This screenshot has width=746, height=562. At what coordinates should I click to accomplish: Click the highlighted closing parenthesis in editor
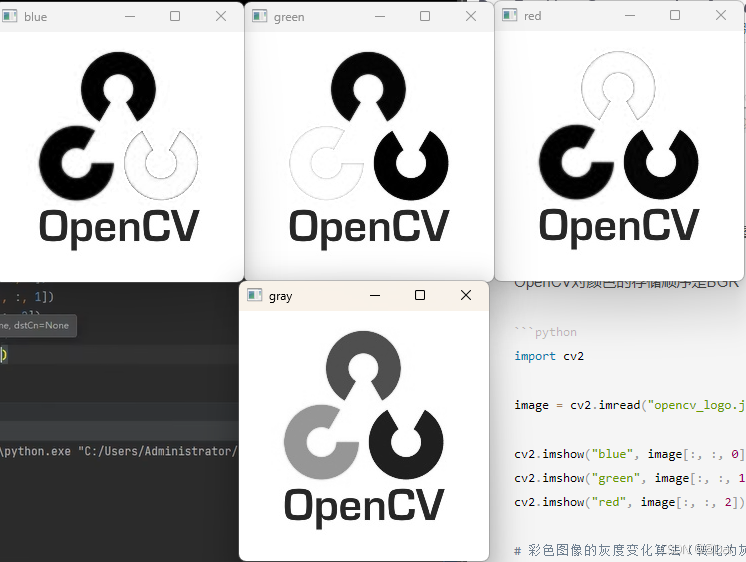point(3,355)
